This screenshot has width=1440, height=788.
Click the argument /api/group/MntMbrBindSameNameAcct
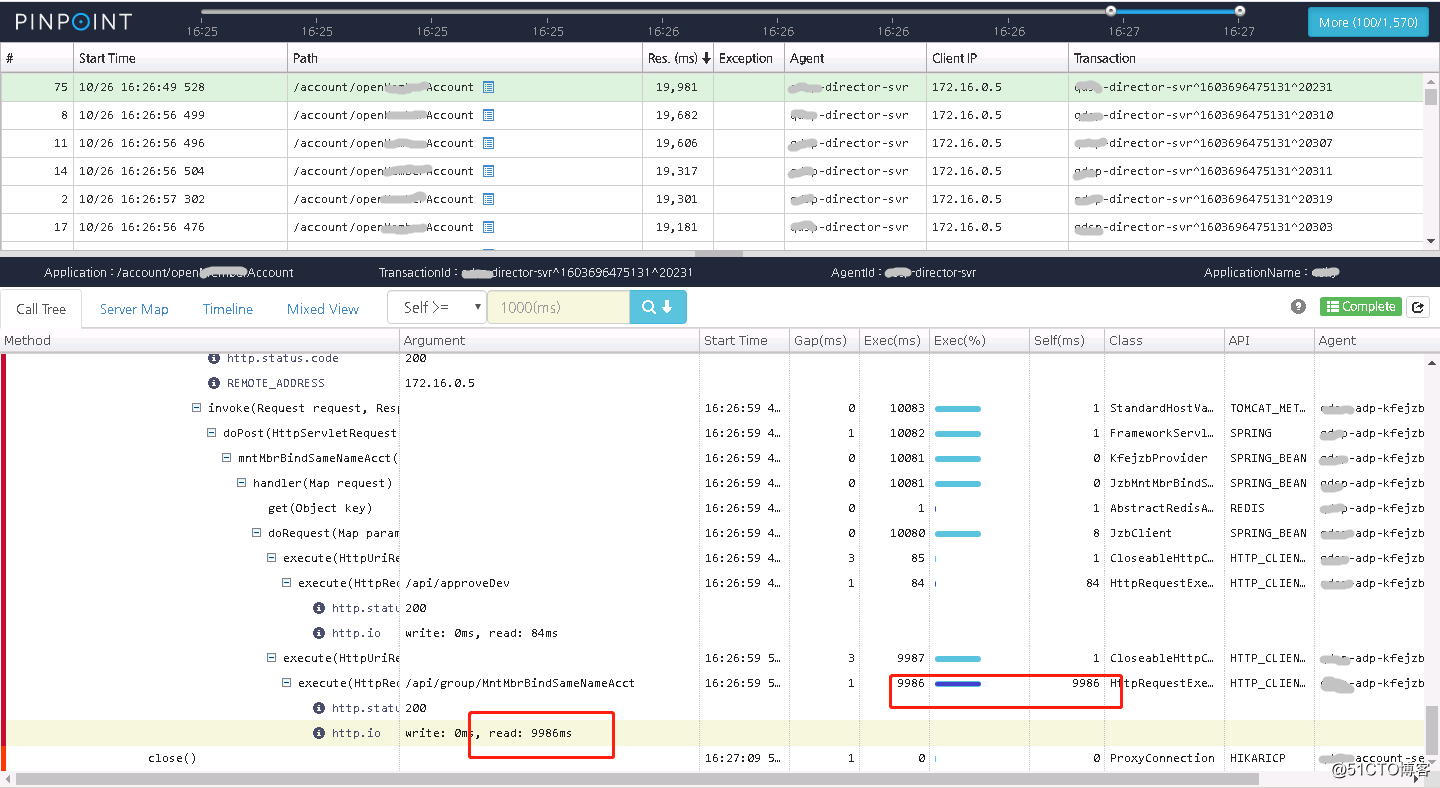point(520,683)
